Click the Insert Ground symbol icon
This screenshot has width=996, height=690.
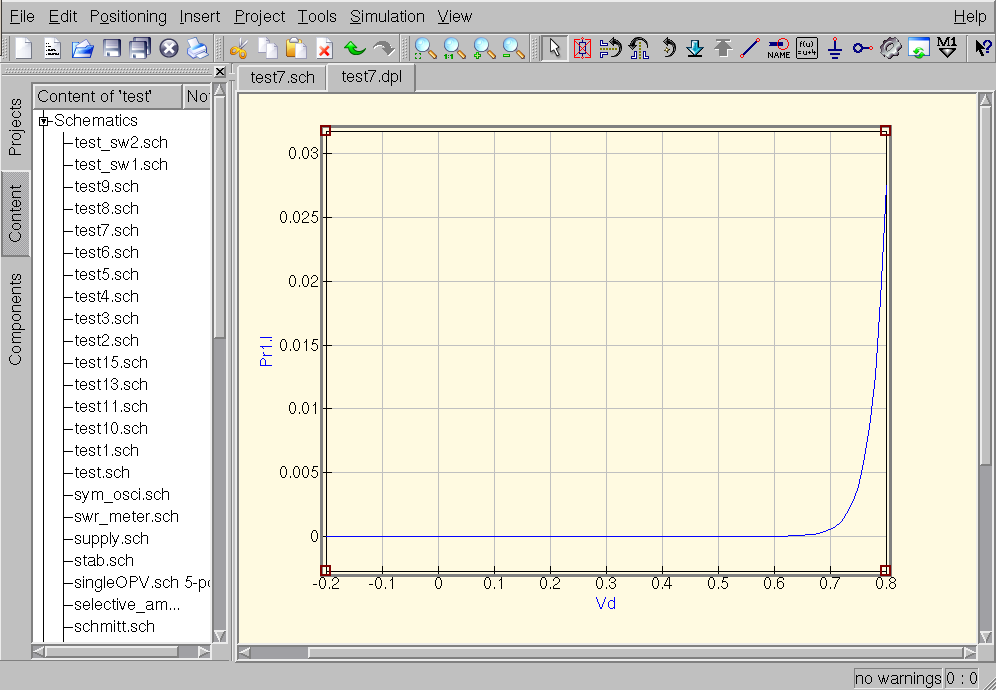pos(835,48)
